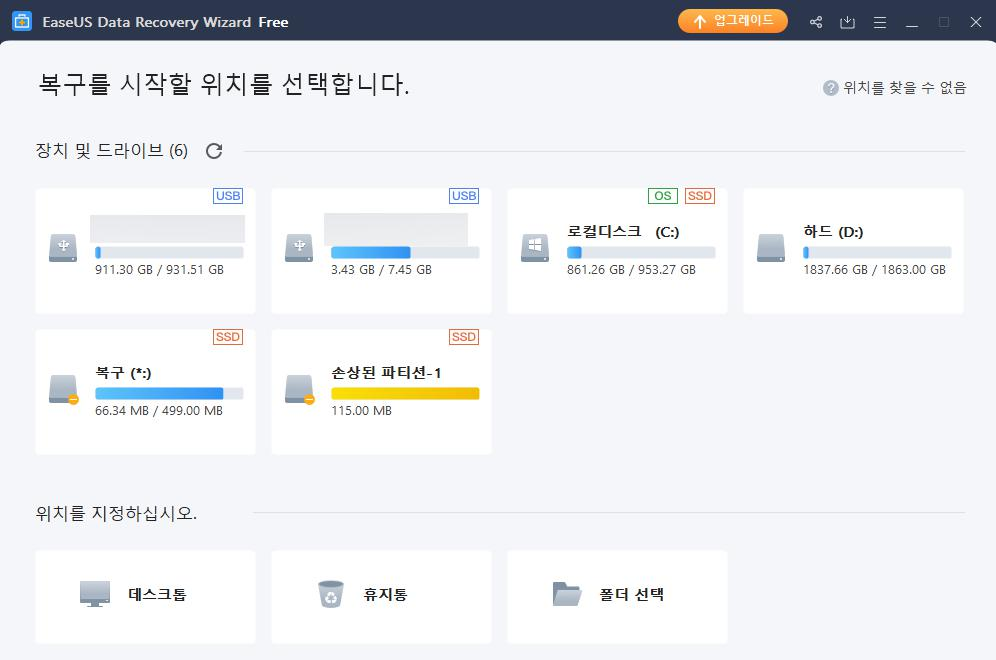Click the EaseUS app logo icon
996x660 pixels.
pos(22,22)
